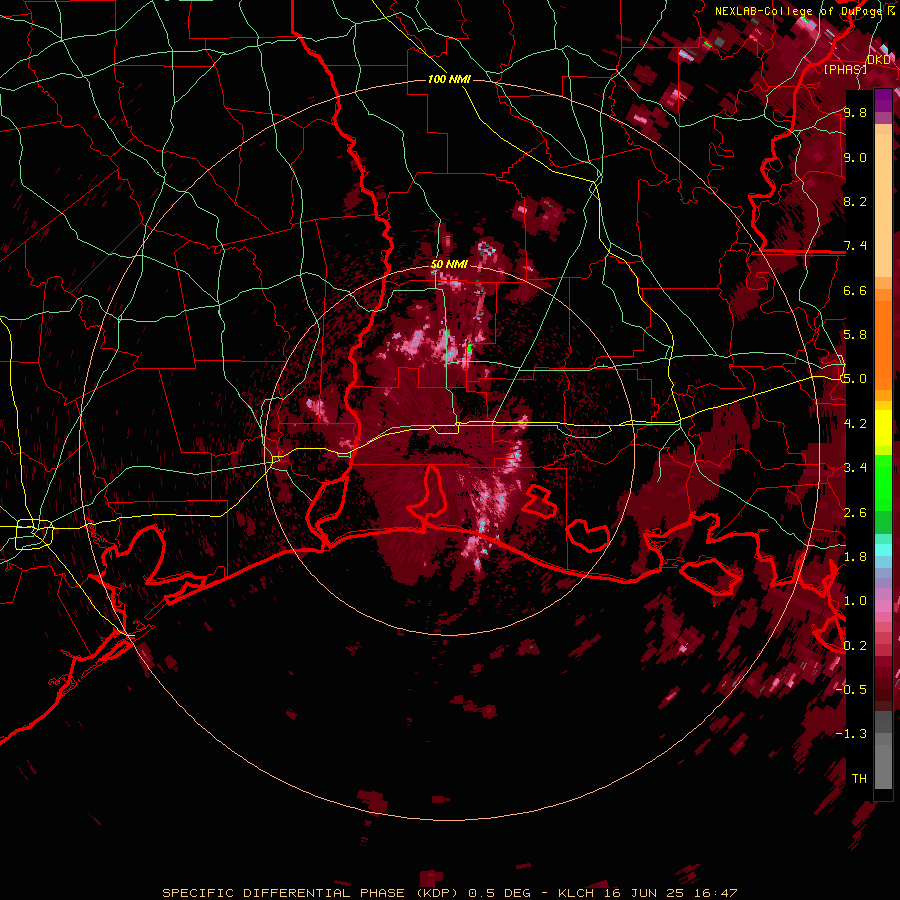This screenshot has width=900, height=900.
Task: Click the Specific Differential Phase caption text
Action: coord(449,893)
